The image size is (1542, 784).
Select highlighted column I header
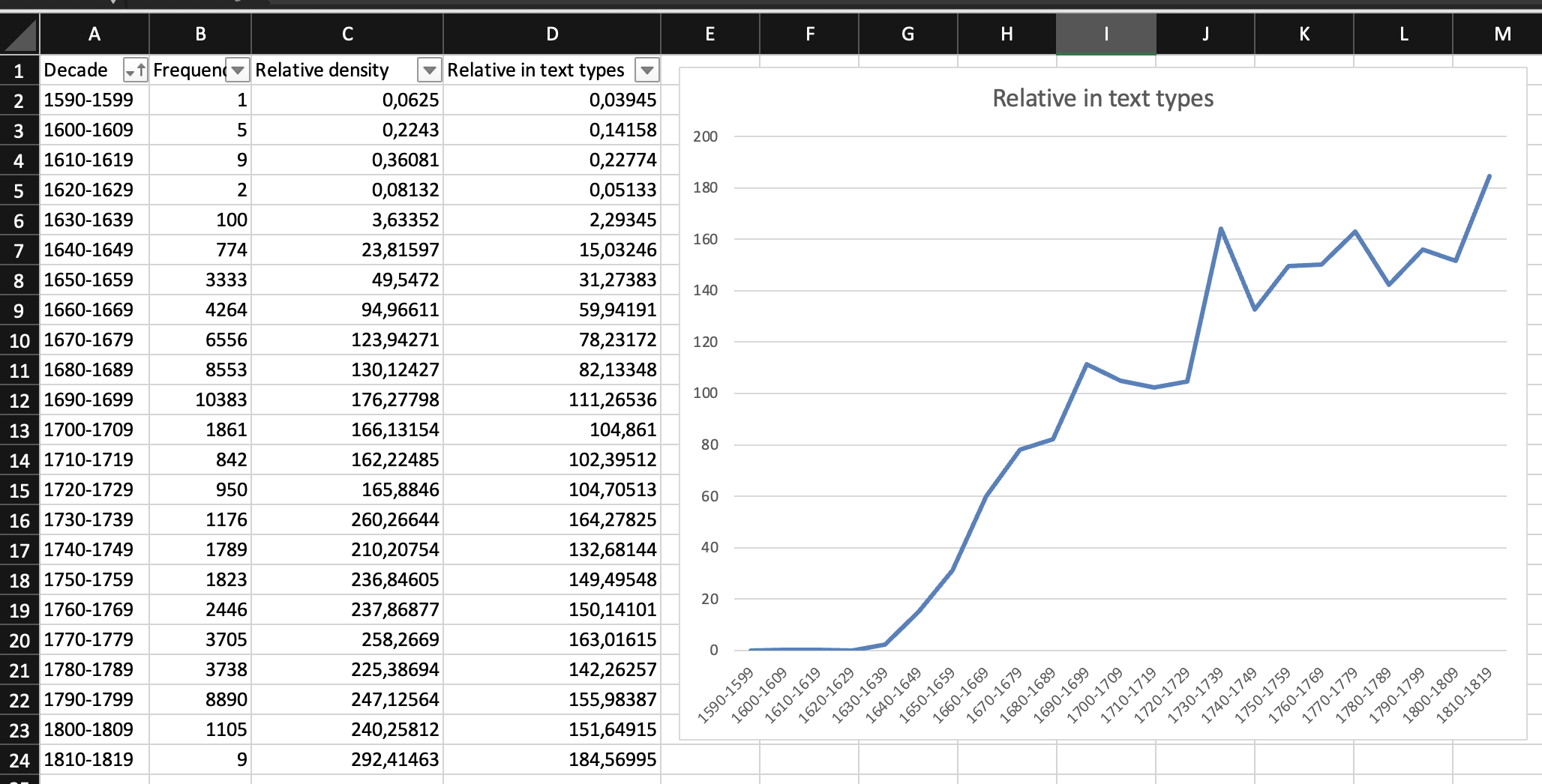[1106, 34]
